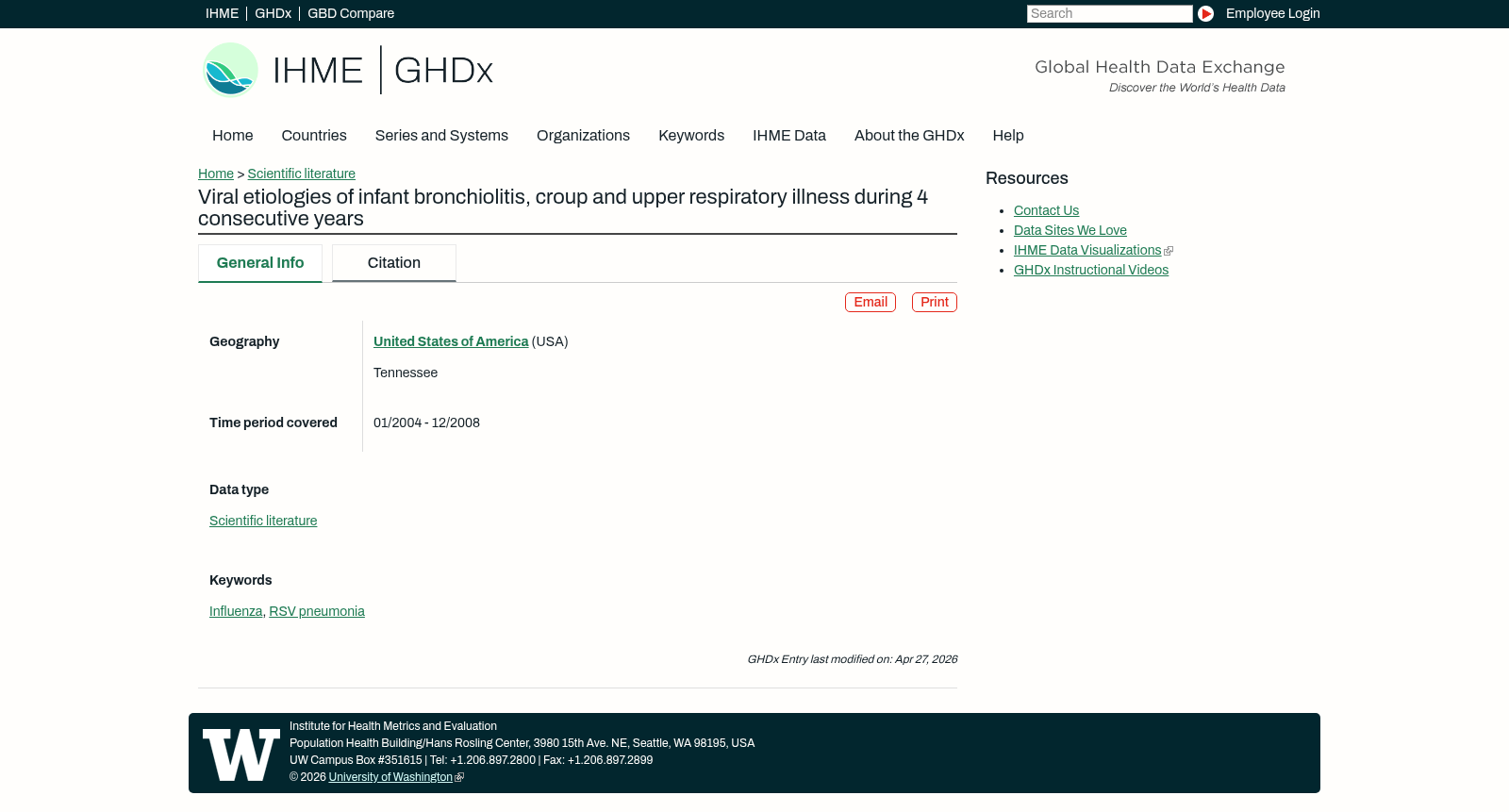
Task: Click the Data type heading
Action: pos(239,490)
